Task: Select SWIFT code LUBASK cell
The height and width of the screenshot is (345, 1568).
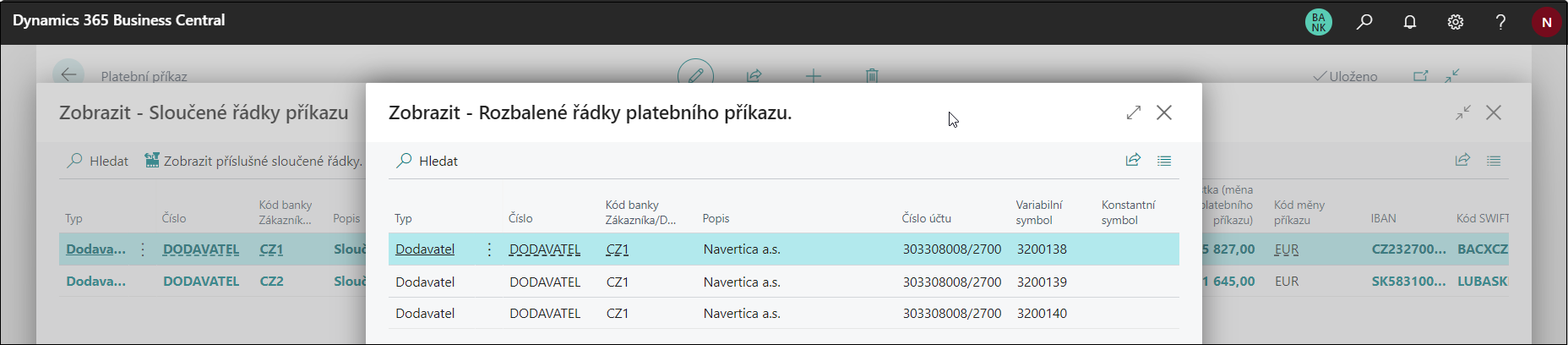Action: [x=1483, y=281]
